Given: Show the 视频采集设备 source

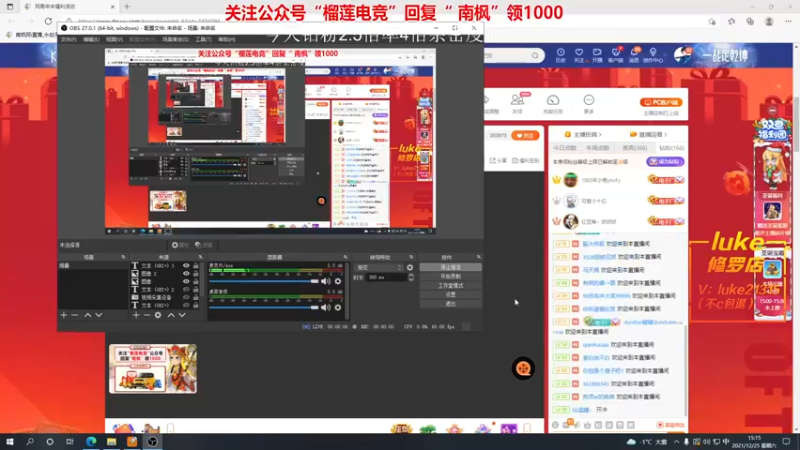Looking at the screenshot, I should pos(186,297).
